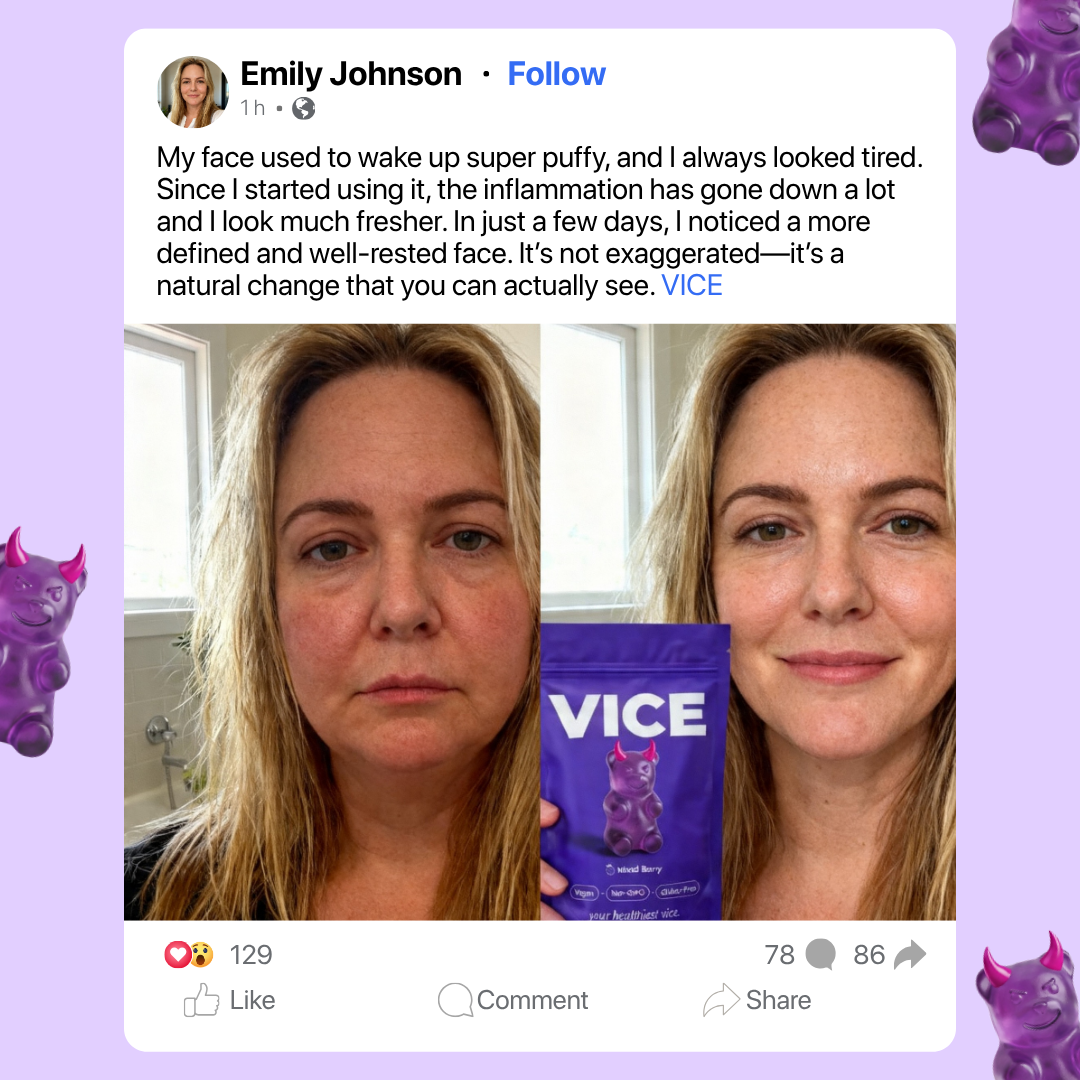Click the public globe privacy icon
Viewport: 1080px width, 1080px height.
click(x=304, y=108)
